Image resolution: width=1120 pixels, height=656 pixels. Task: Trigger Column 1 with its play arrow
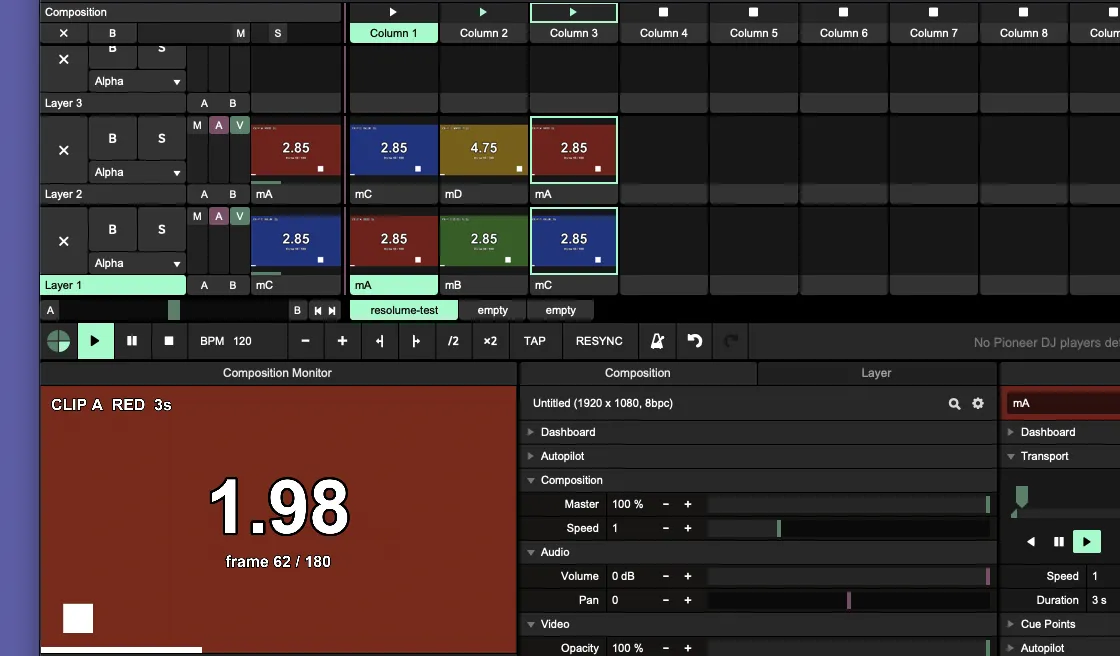[x=393, y=12]
